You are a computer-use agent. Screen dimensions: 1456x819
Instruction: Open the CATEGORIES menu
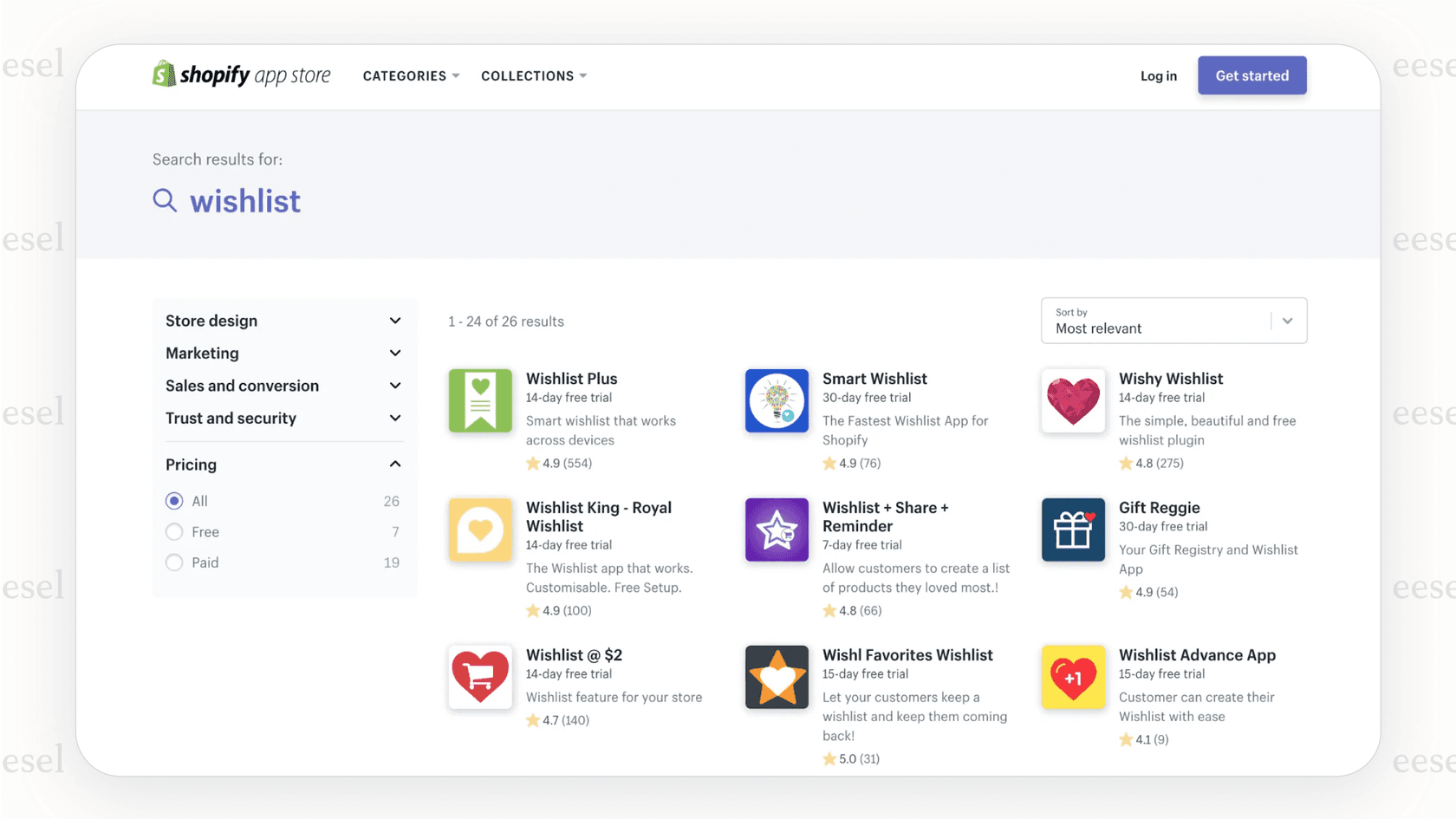(410, 75)
